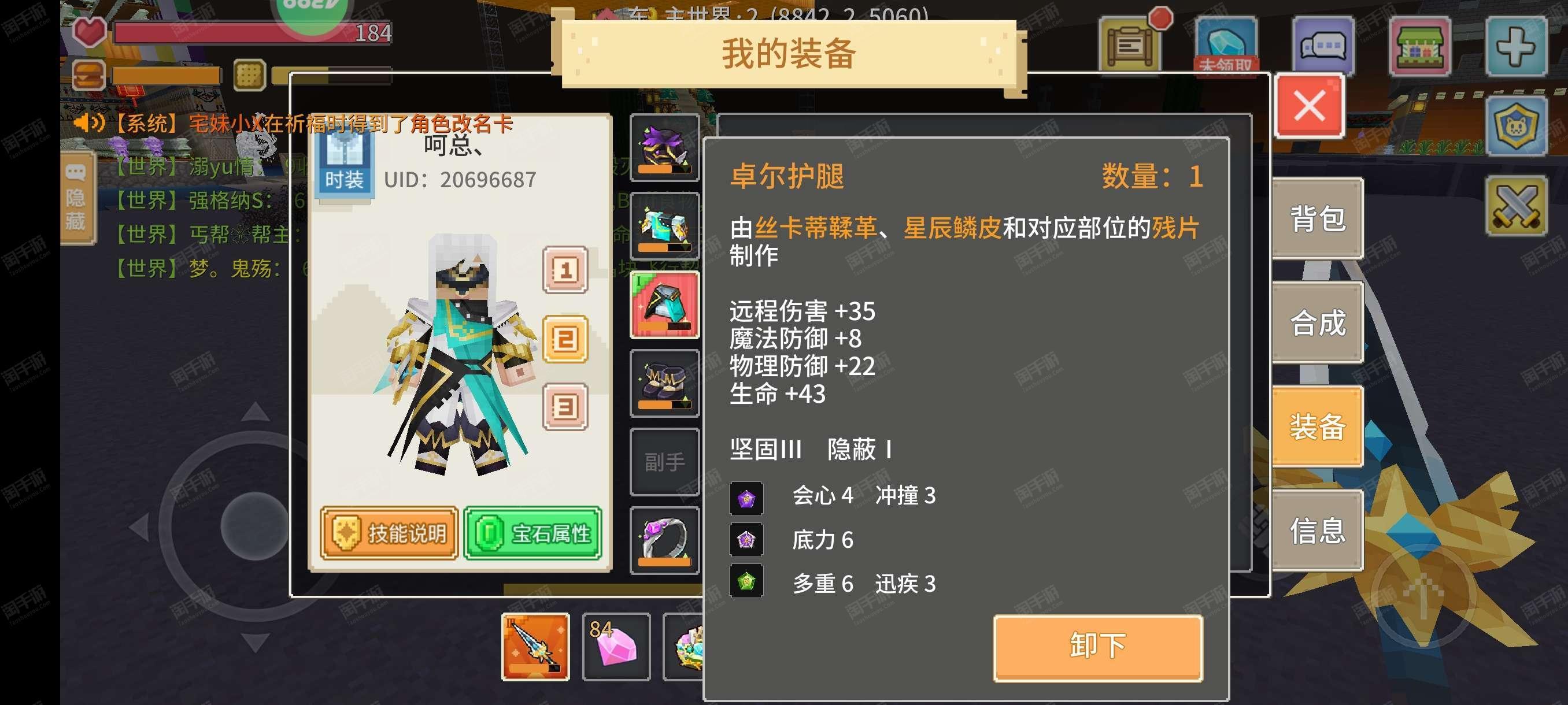This screenshot has width=1568, height=705.
Task: Open the cat shield badge icon
Action: (1517, 126)
